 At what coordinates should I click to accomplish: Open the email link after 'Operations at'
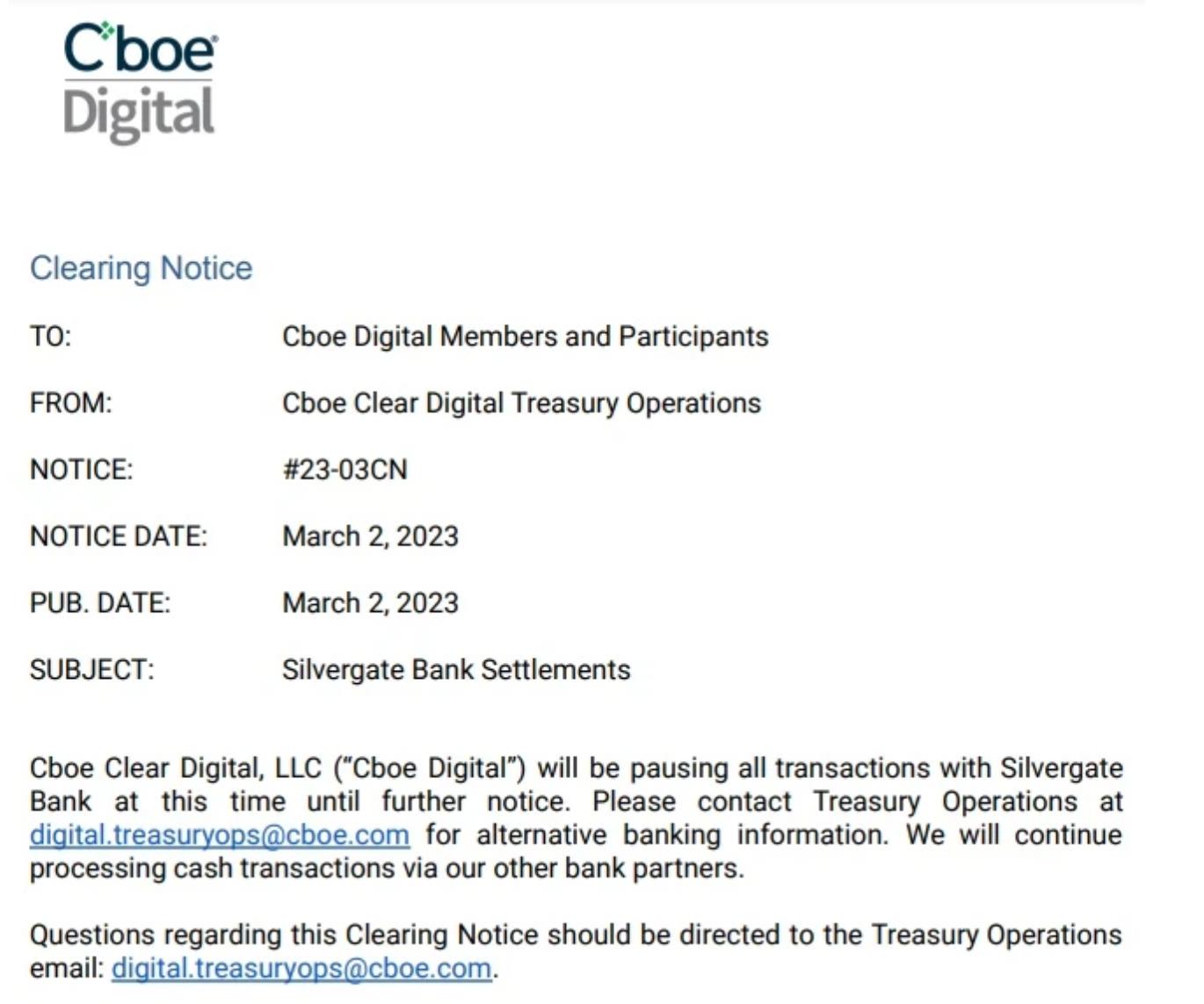220,835
